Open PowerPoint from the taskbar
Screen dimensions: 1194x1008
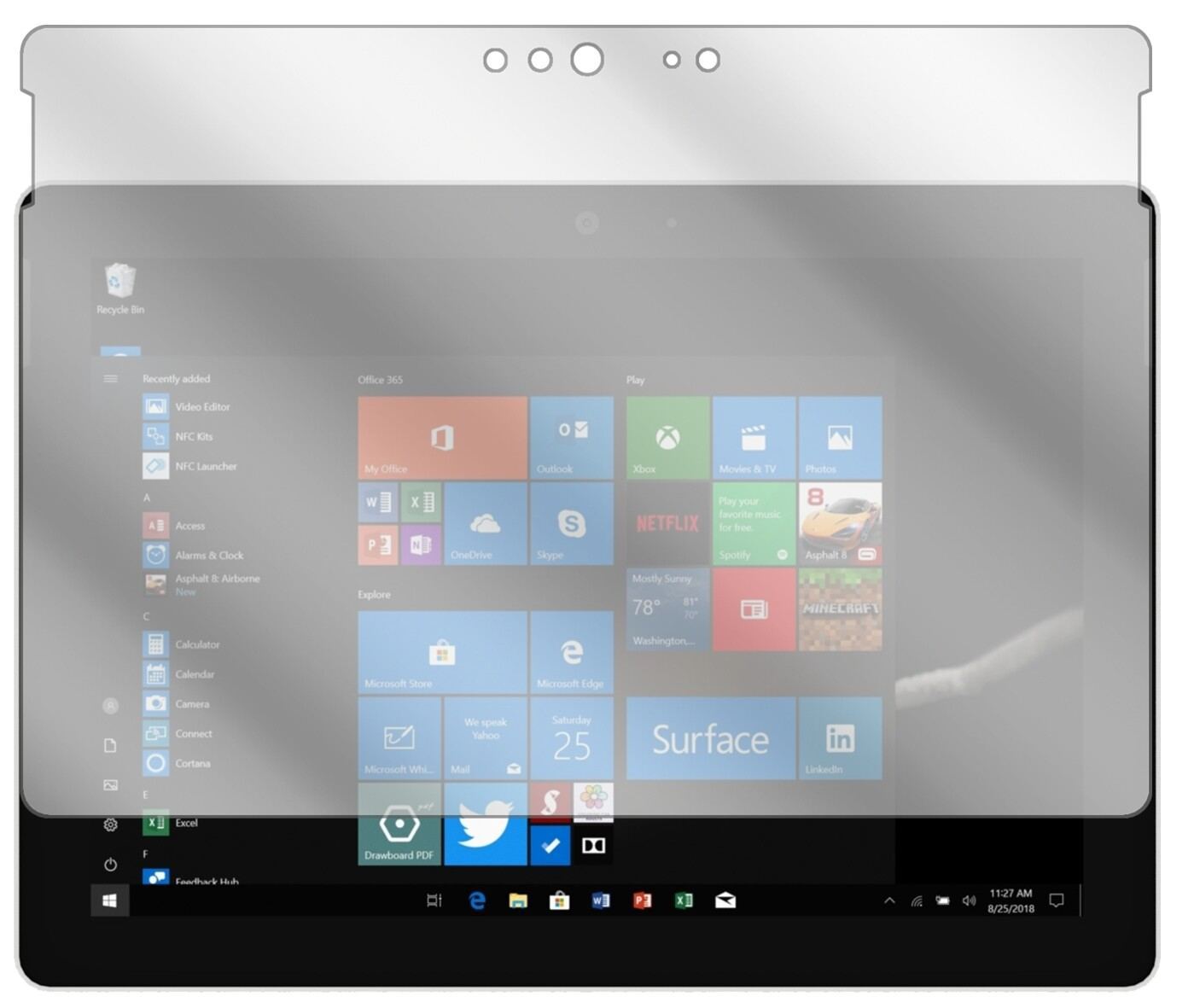click(642, 900)
